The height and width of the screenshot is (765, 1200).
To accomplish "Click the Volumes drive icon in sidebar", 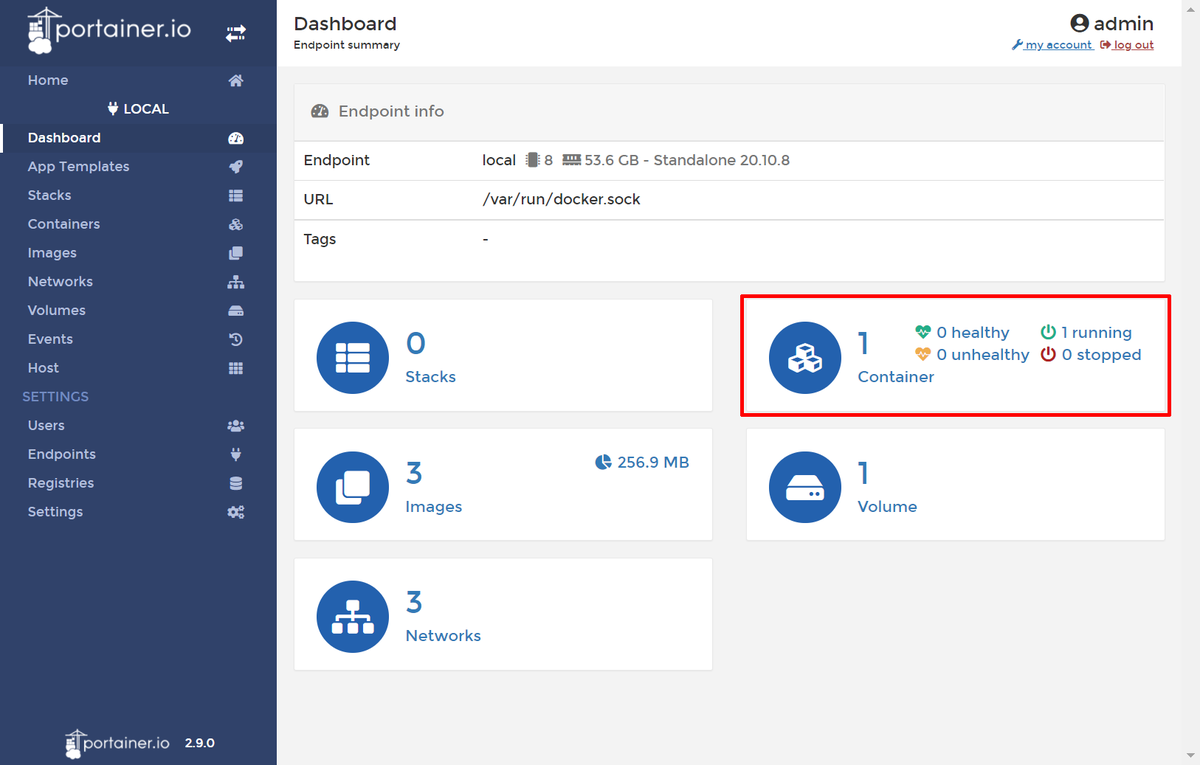I will tap(236, 311).
